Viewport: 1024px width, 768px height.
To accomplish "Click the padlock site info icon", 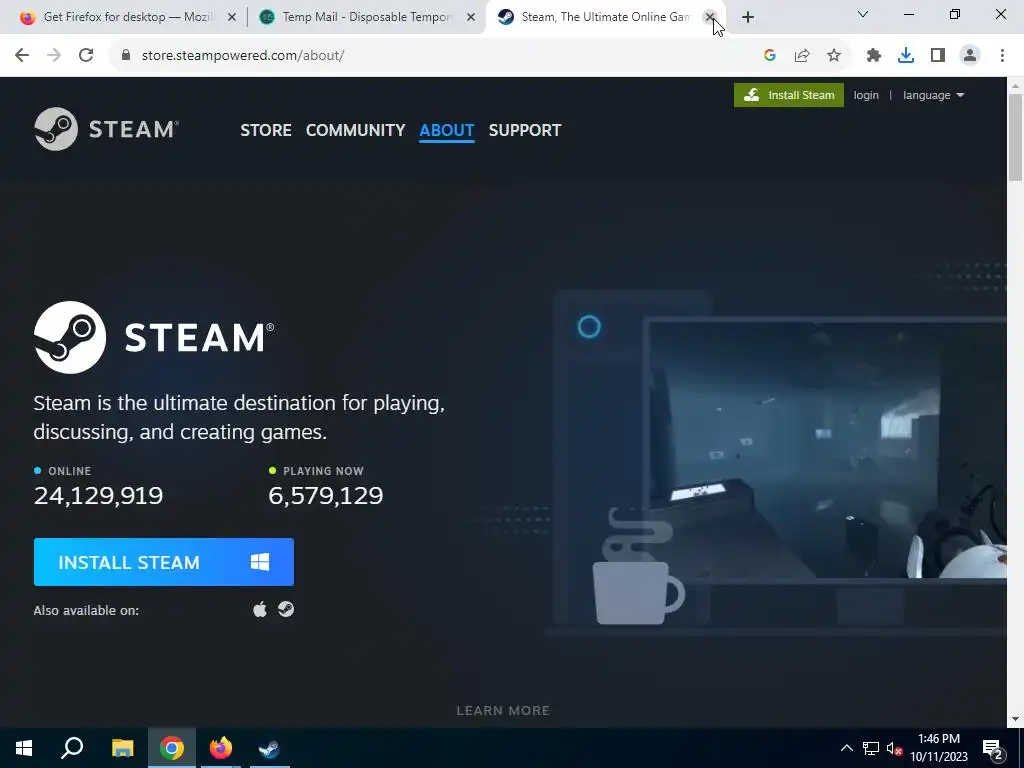I will click(126, 56).
